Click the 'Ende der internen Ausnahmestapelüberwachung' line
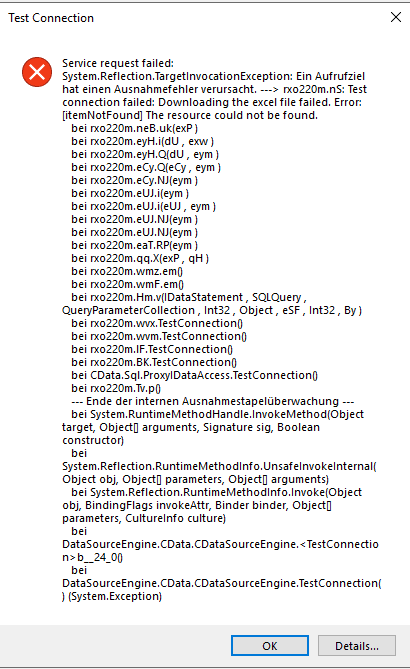The height and width of the screenshot is (669, 410). [212, 401]
